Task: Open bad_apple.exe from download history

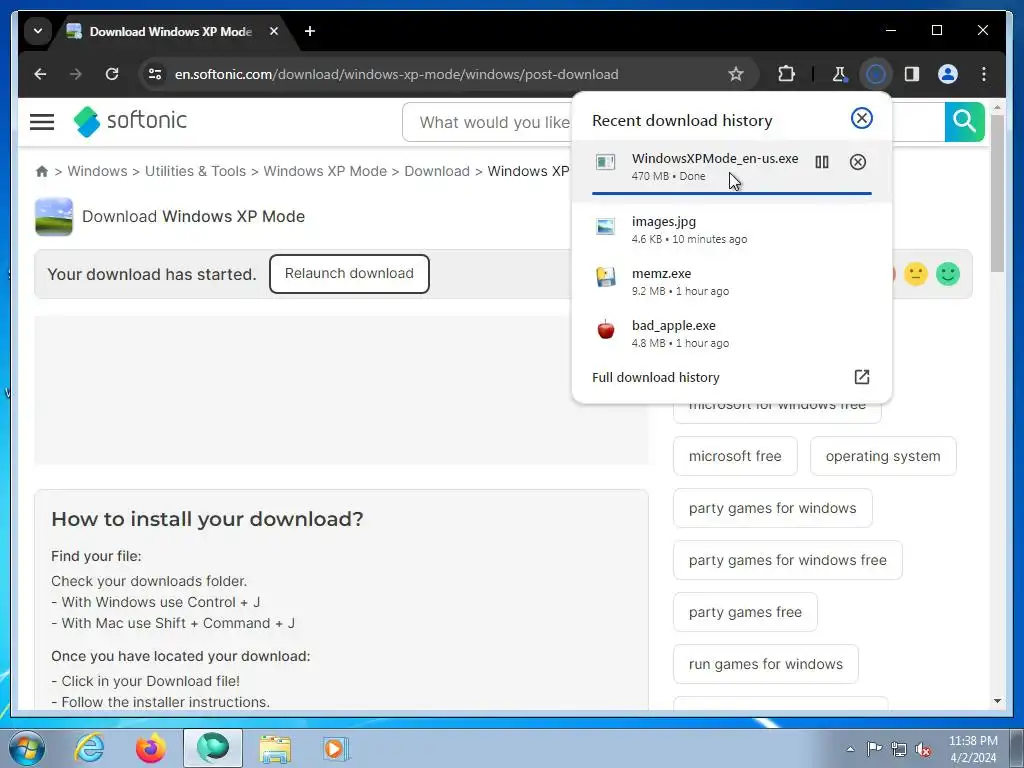Action: (x=731, y=333)
